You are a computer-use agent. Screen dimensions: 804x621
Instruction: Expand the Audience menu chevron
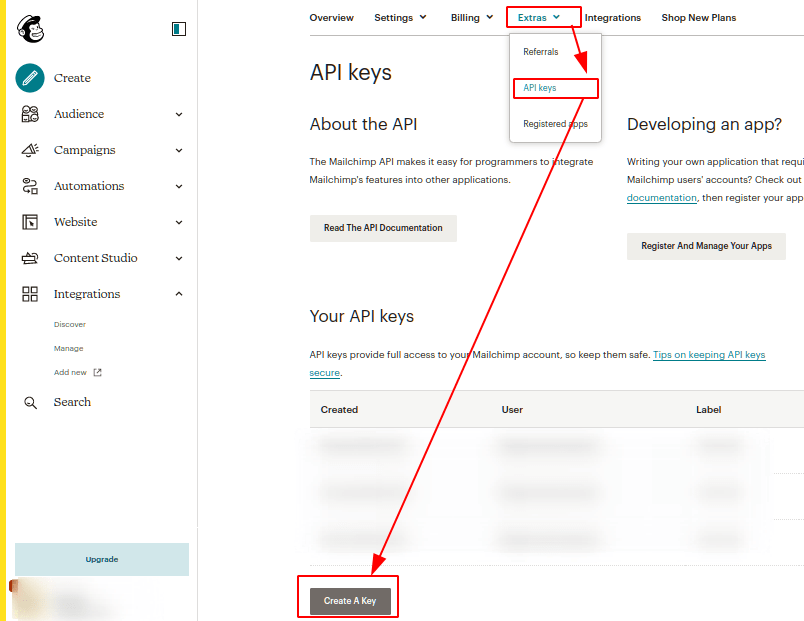pos(179,114)
